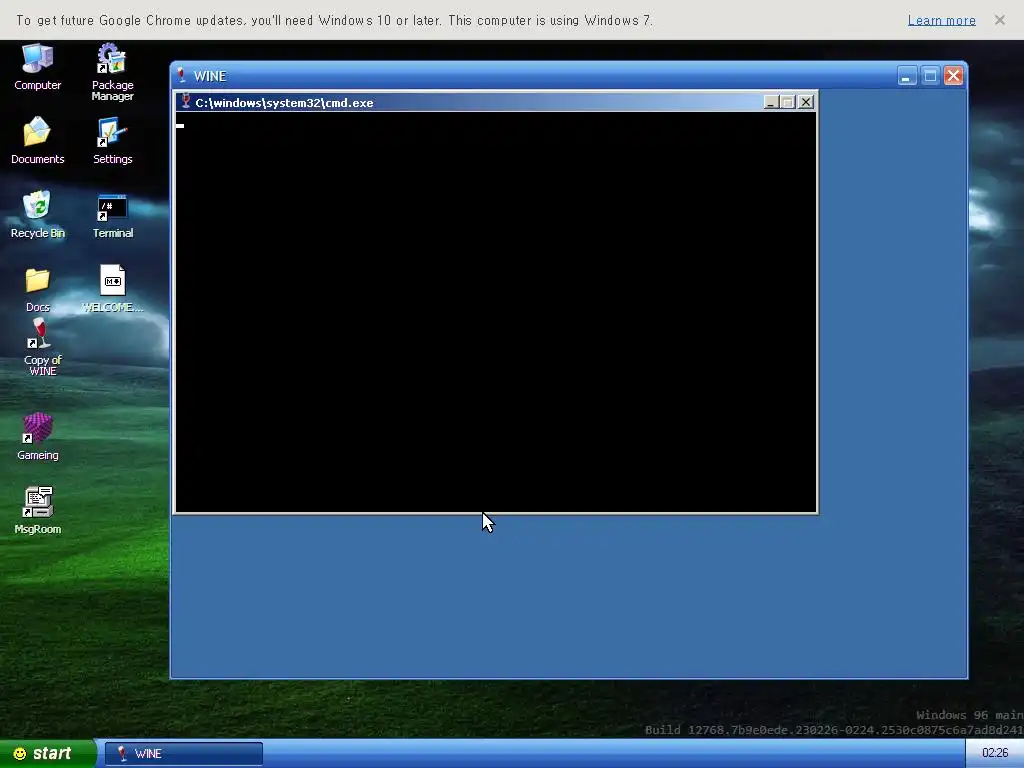
Task: Maximize the cmd.exe window
Action: pyautogui.click(x=788, y=102)
